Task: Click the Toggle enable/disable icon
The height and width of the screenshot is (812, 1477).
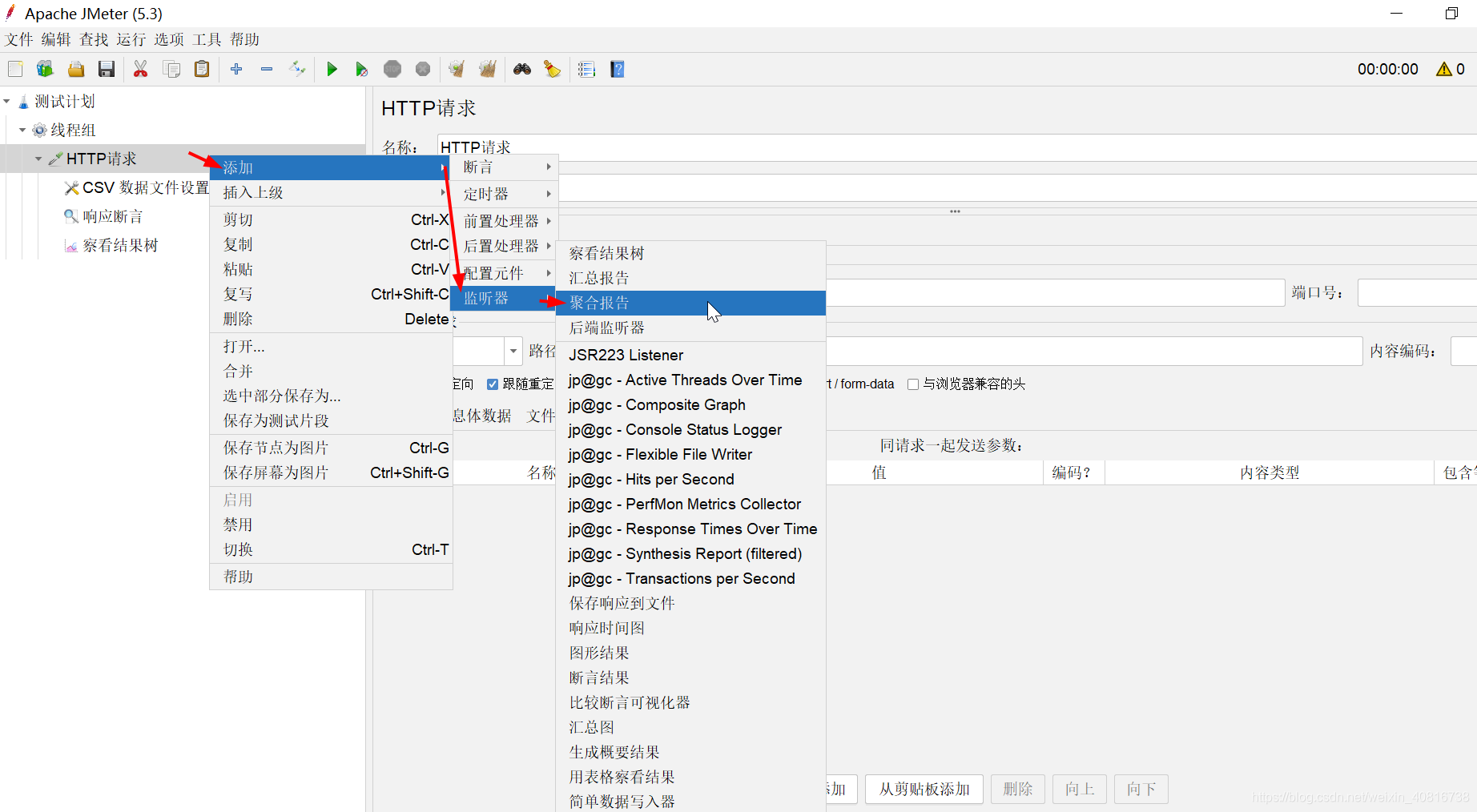Action: (297, 69)
